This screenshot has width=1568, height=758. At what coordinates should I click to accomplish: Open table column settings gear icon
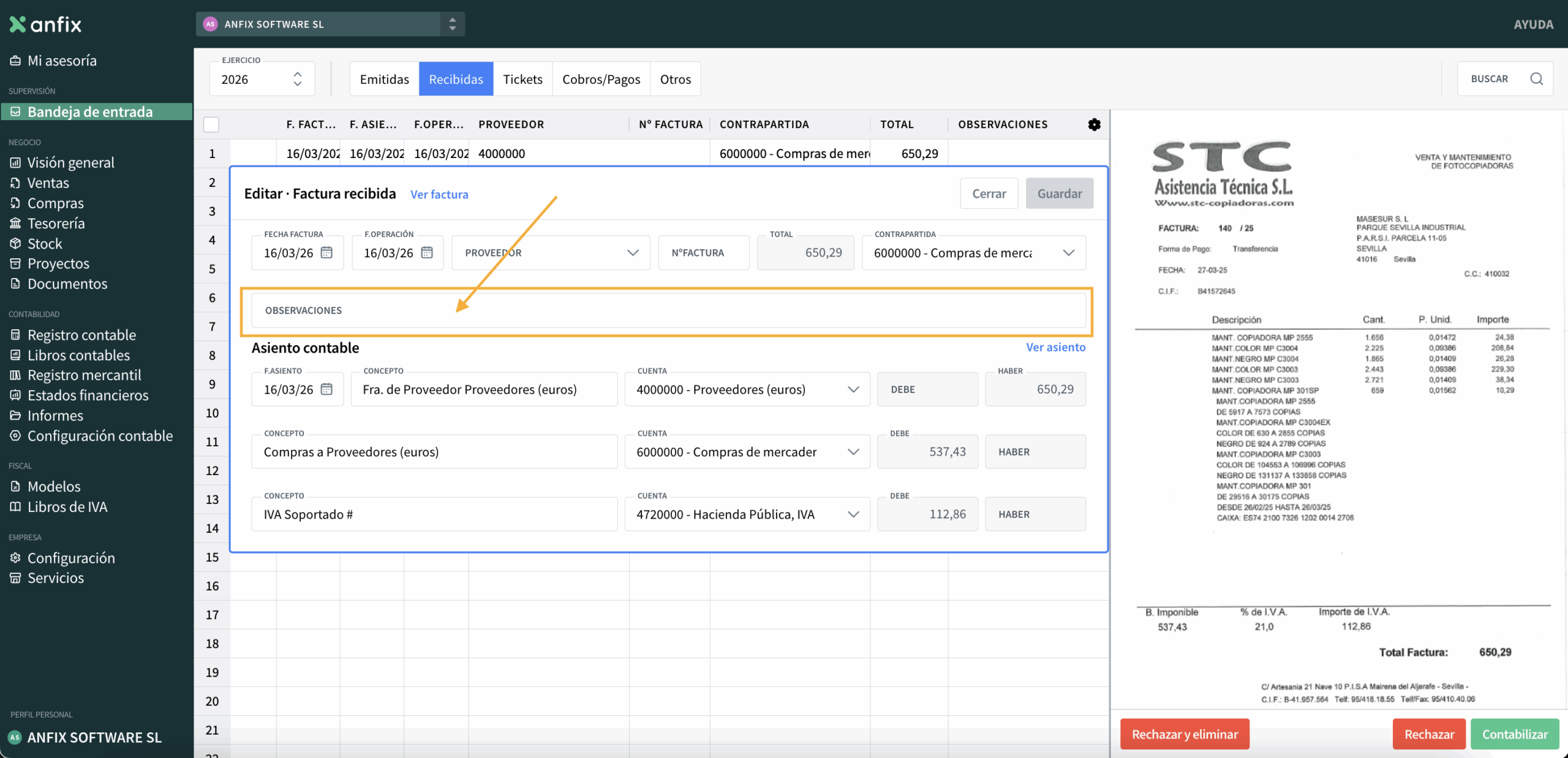point(1094,124)
